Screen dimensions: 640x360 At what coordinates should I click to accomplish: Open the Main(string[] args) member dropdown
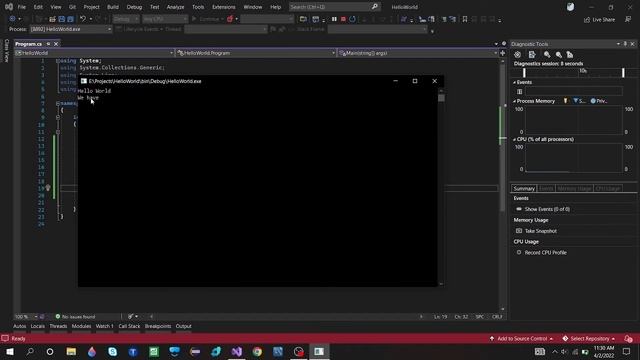tap(418, 53)
